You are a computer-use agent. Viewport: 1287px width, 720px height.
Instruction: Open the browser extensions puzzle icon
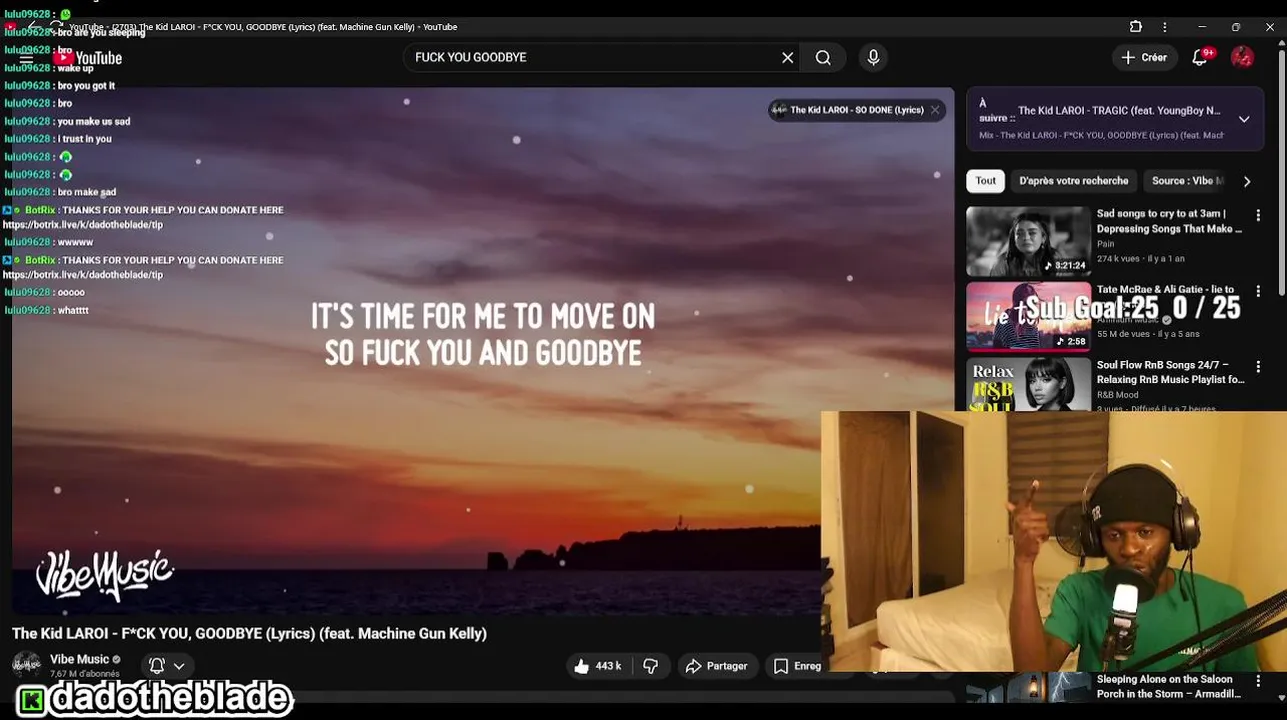coord(1136,27)
